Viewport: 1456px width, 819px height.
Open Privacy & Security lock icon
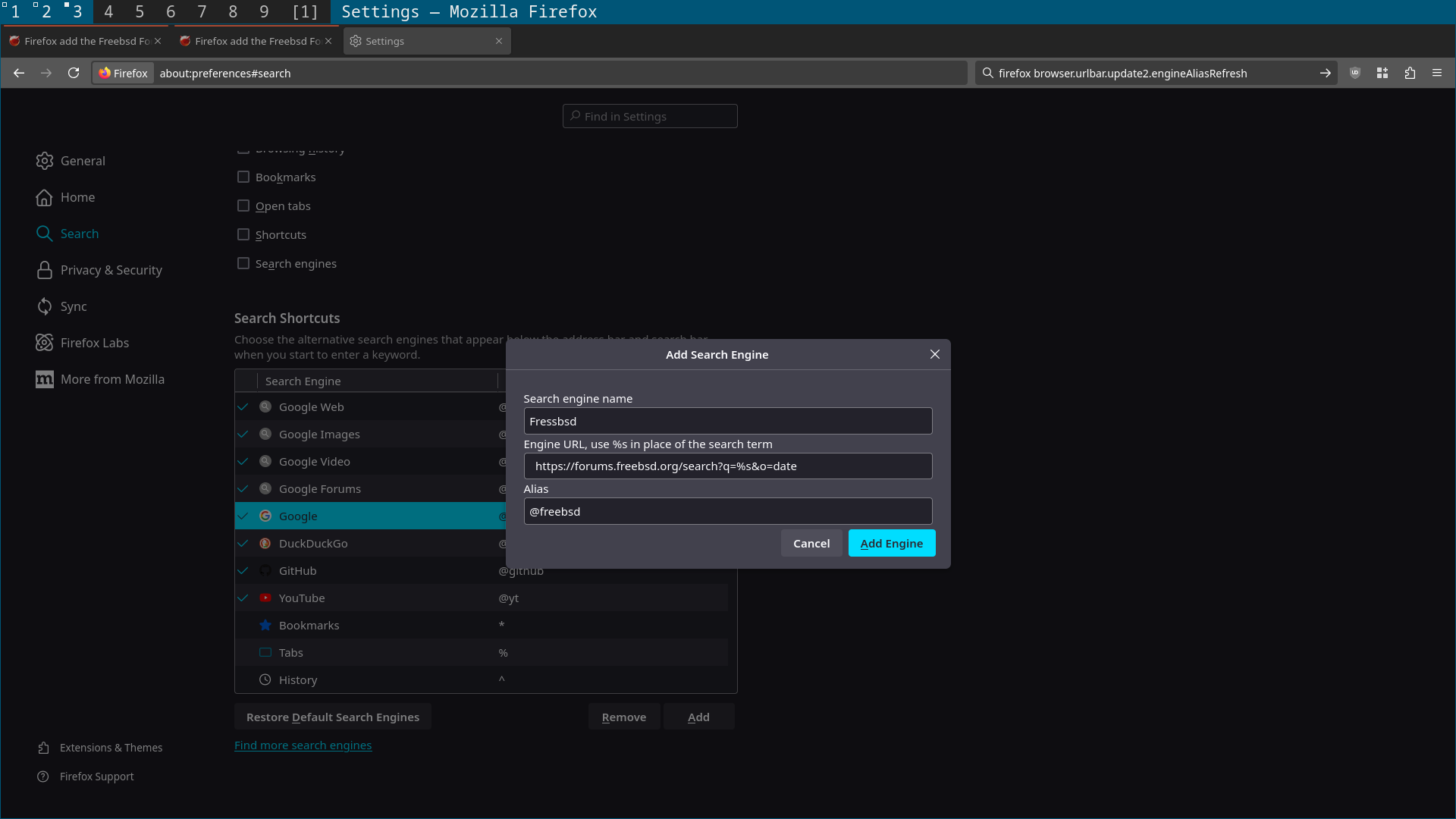click(45, 270)
